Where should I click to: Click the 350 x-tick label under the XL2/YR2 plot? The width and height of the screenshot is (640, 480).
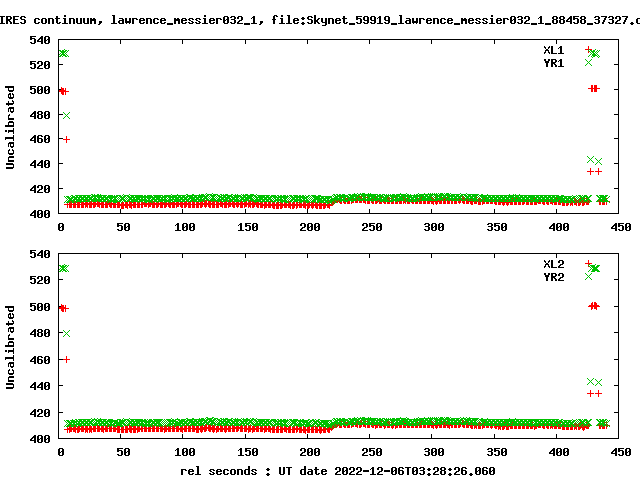496,452
